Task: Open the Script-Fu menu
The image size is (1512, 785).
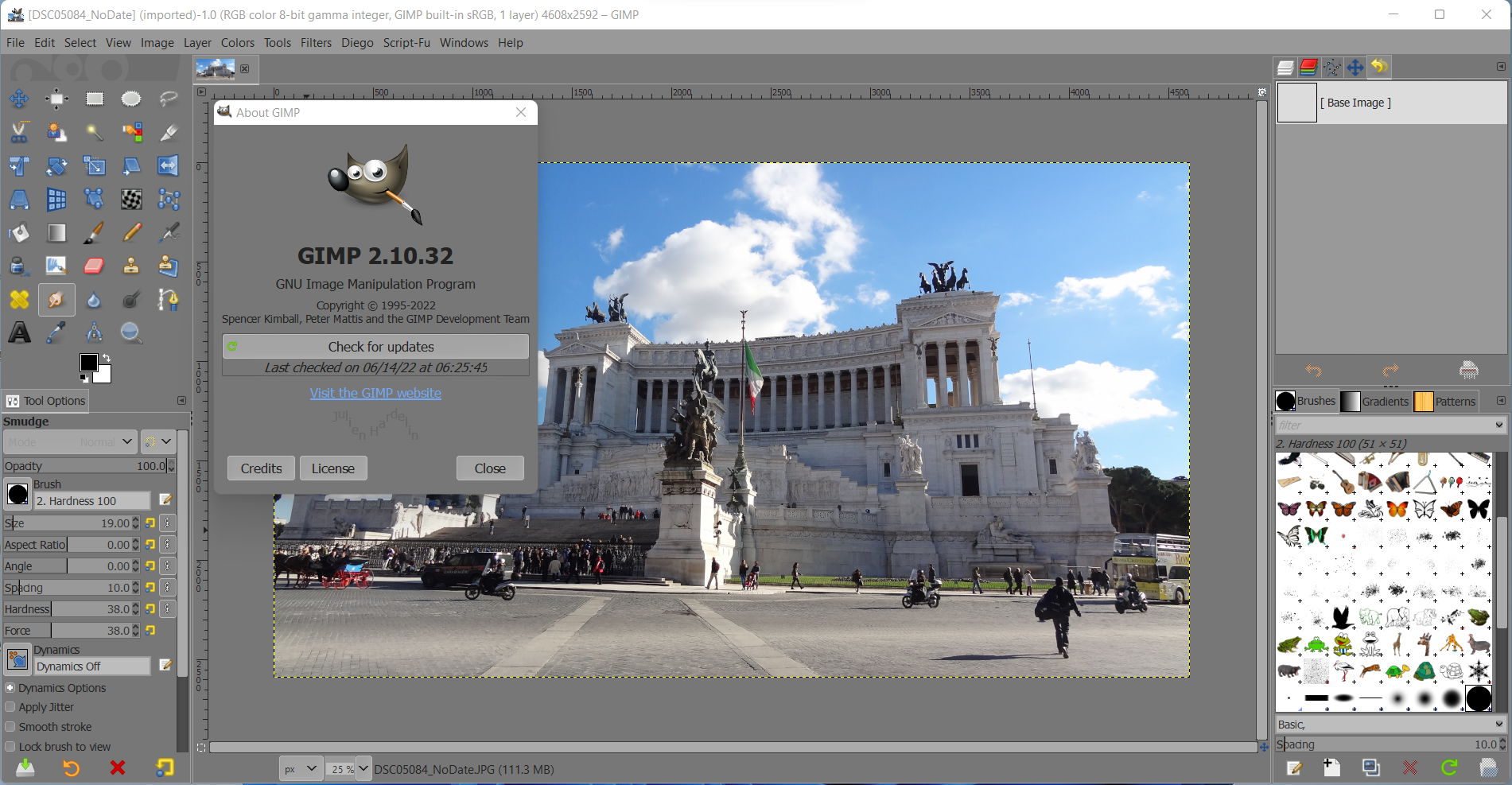Action: click(406, 43)
